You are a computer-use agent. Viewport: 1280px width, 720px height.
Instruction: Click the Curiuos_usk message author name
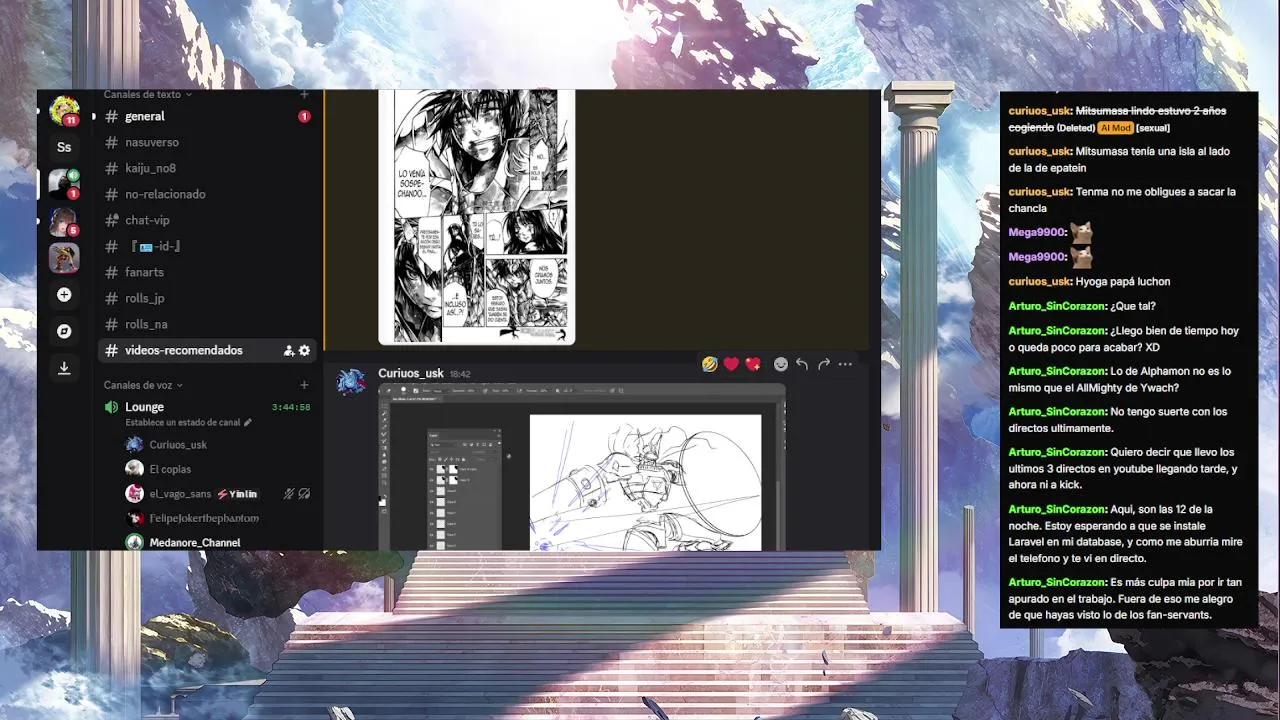411,373
